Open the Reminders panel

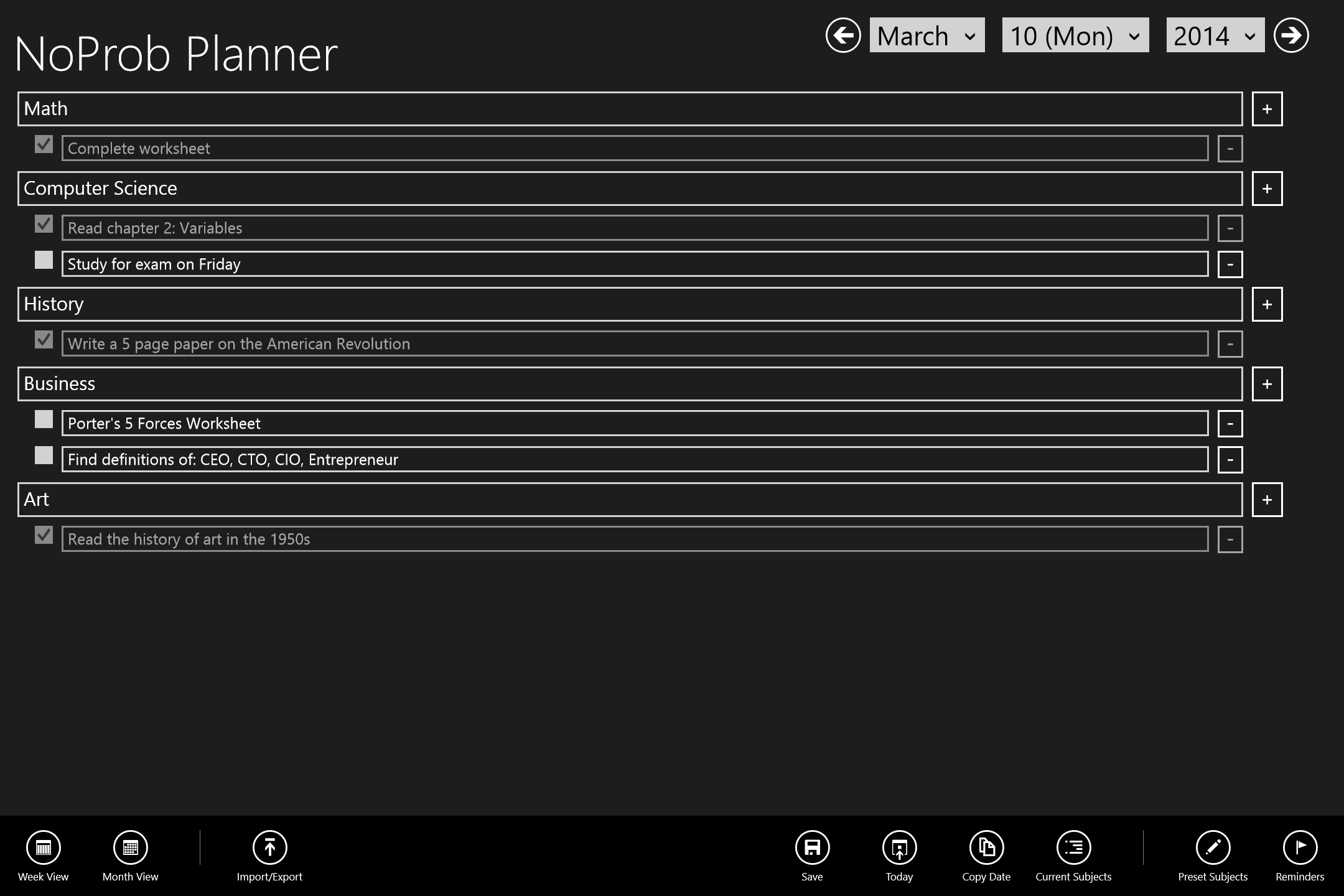(x=1300, y=847)
